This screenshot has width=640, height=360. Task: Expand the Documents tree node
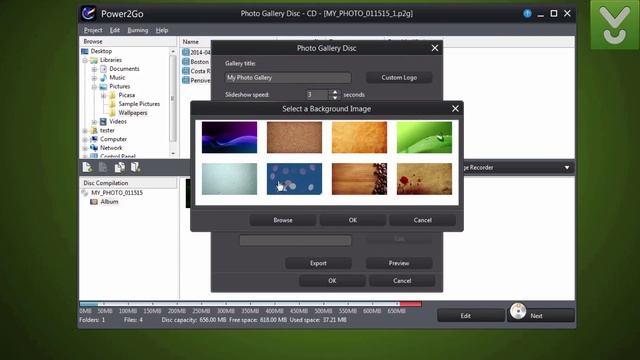(94, 69)
